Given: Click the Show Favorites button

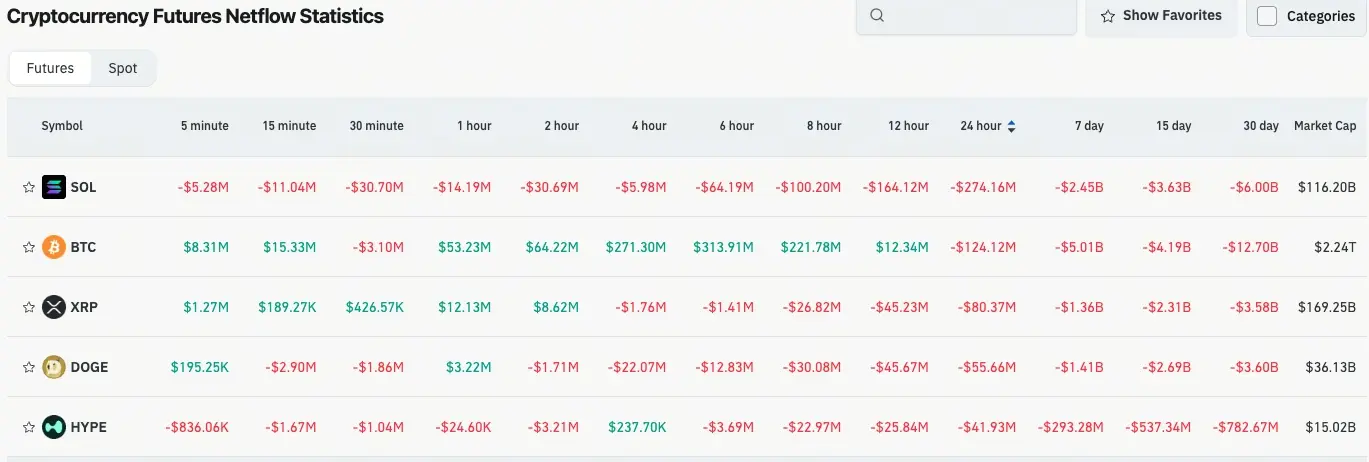Looking at the screenshot, I should (x=1161, y=15).
